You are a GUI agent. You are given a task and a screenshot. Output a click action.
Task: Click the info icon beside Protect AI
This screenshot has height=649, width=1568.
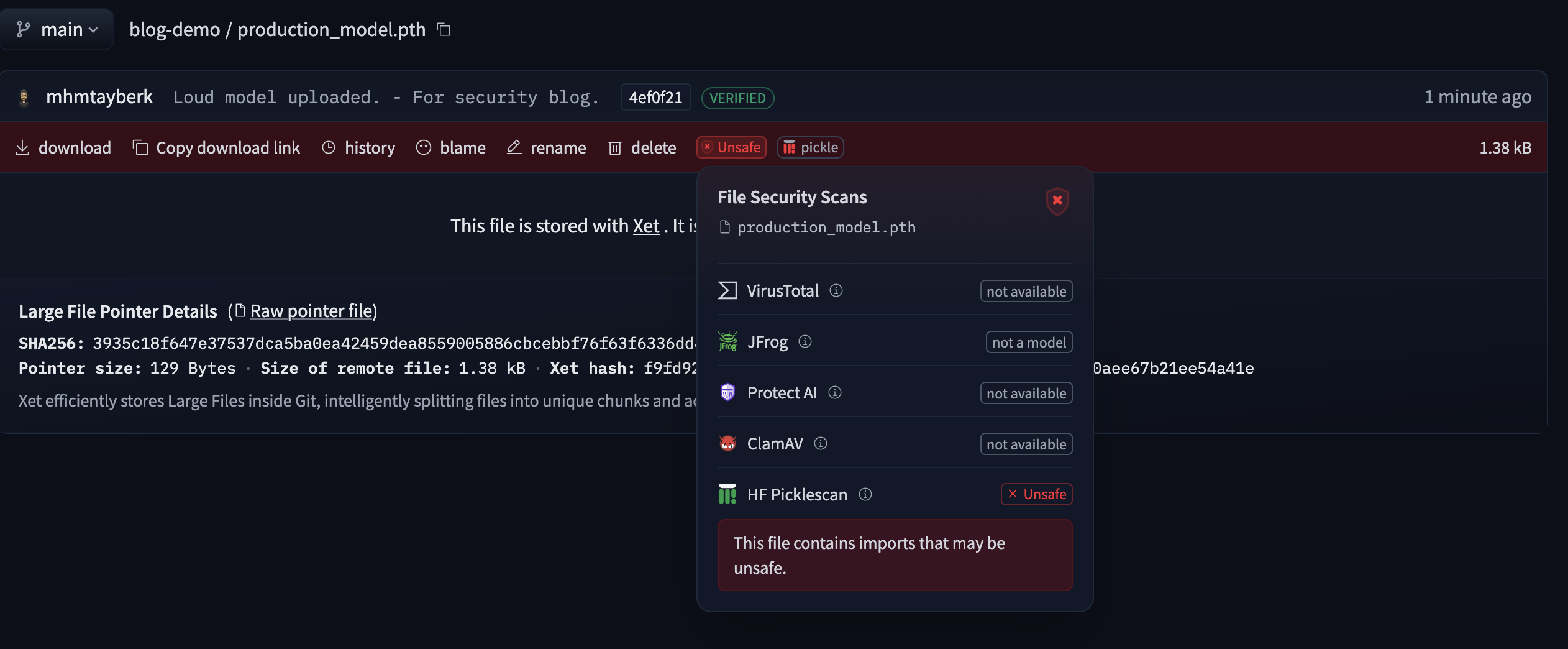(x=835, y=392)
